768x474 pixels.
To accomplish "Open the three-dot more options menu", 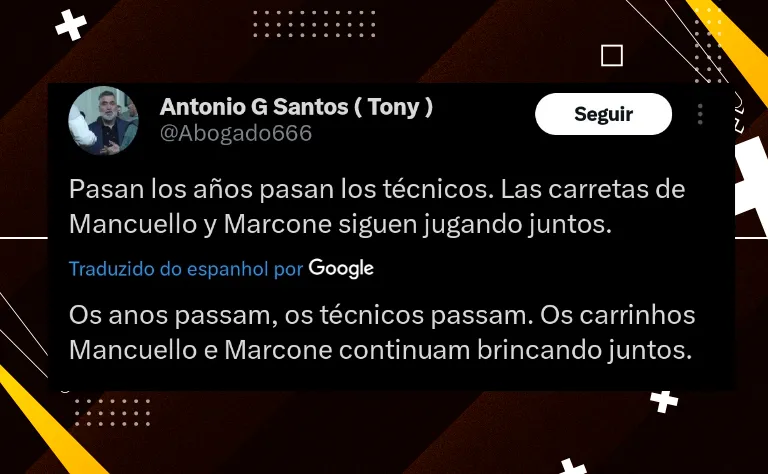I will [700, 114].
